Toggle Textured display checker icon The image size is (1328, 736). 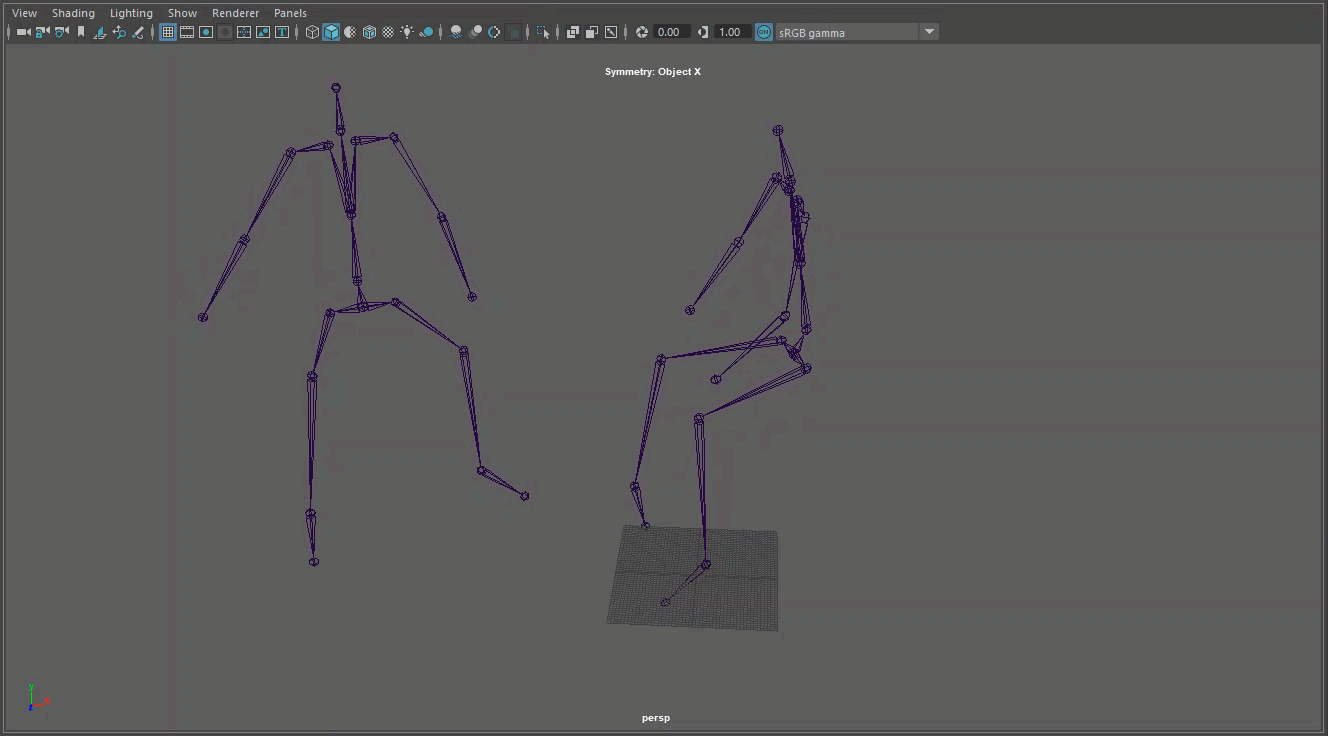point(388,32)
